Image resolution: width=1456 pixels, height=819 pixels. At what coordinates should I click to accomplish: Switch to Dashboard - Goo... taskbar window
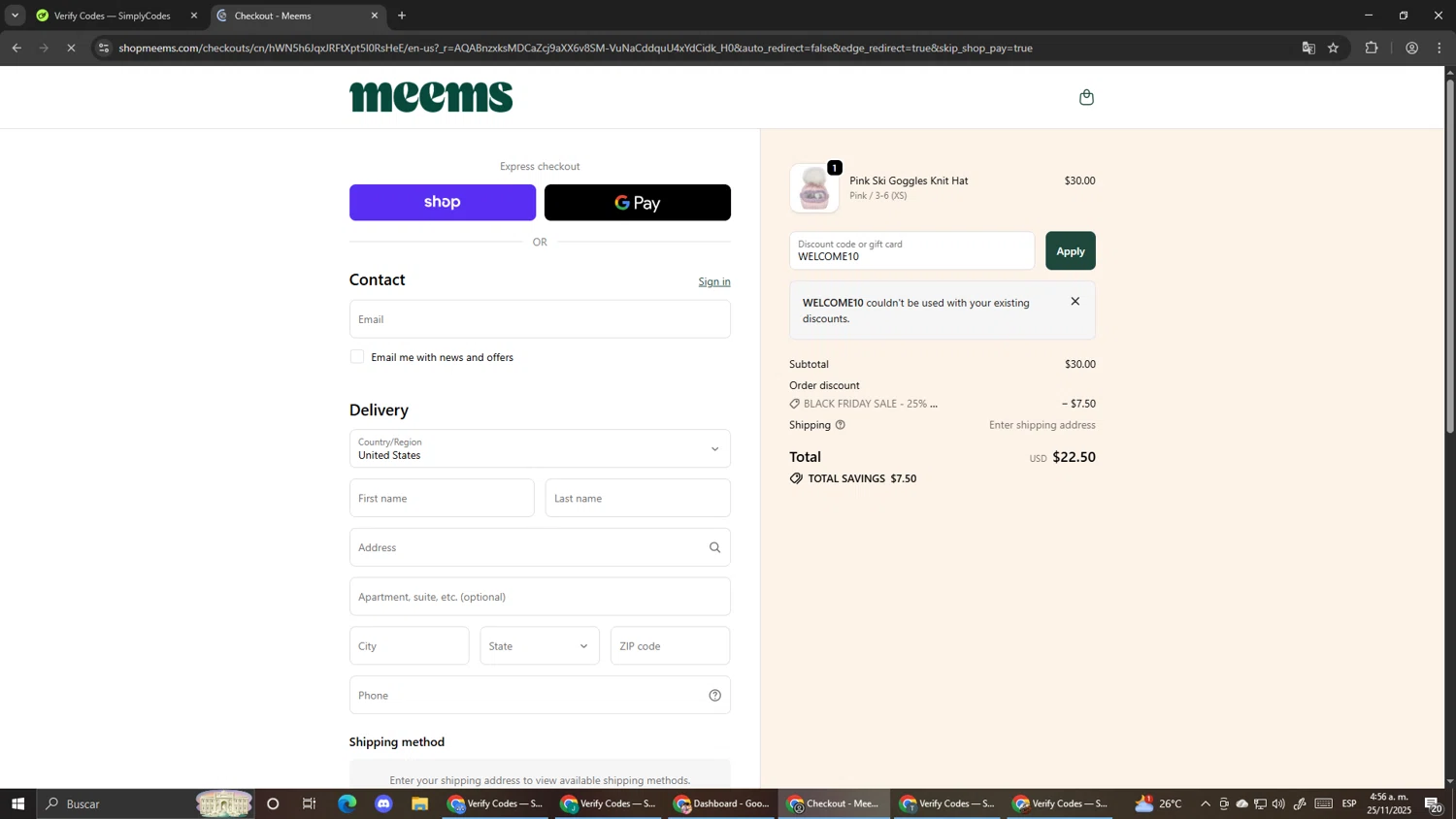[x=721, y=803]
